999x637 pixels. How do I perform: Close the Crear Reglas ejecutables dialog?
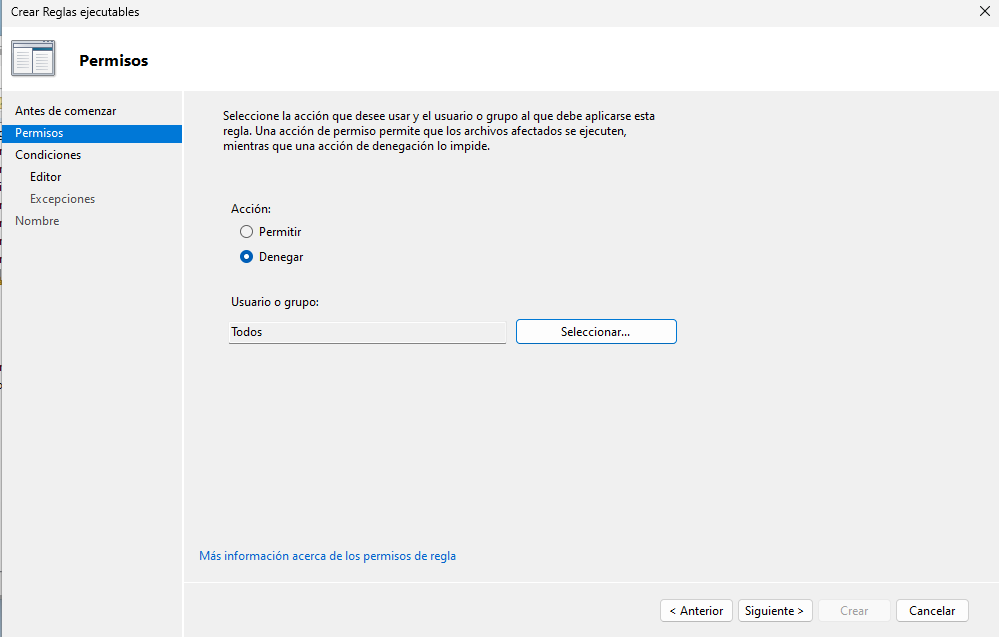pyautogui.click(x=986, y=12)
